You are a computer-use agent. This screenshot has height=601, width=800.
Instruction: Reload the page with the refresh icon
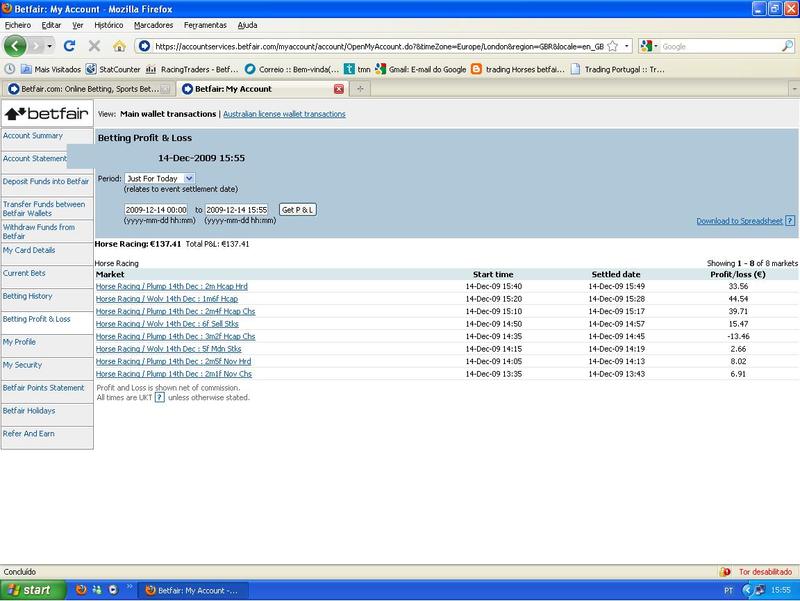pos(69,46)
